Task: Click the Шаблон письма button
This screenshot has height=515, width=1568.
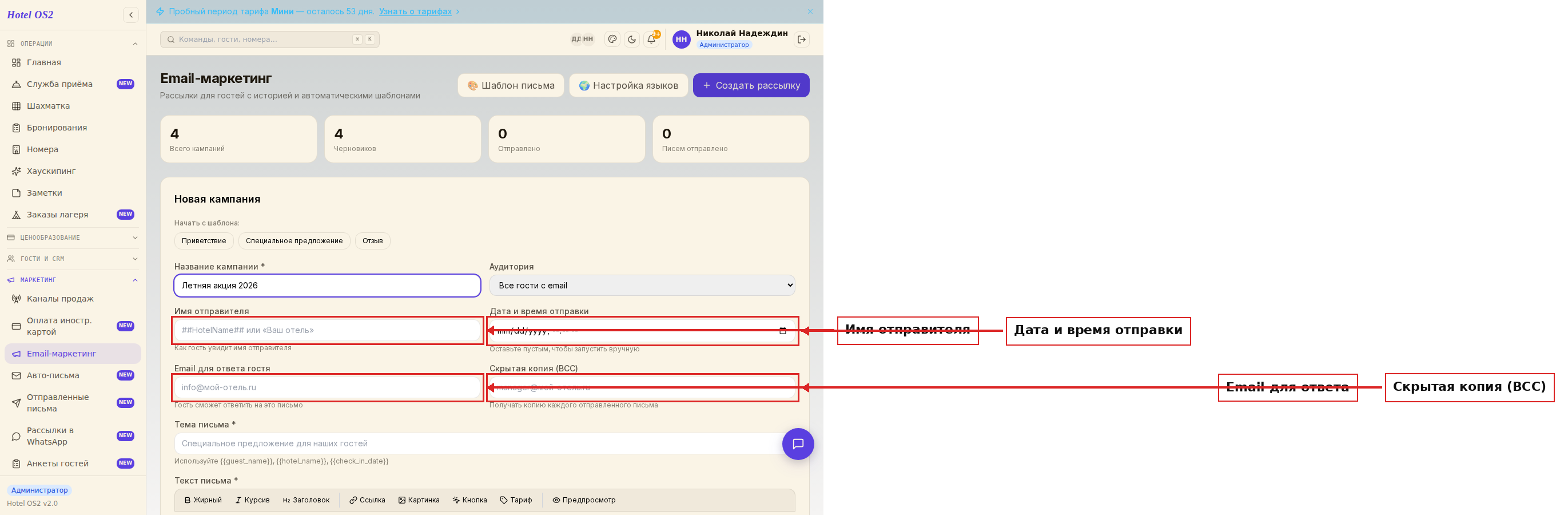Action: (511, 86)
